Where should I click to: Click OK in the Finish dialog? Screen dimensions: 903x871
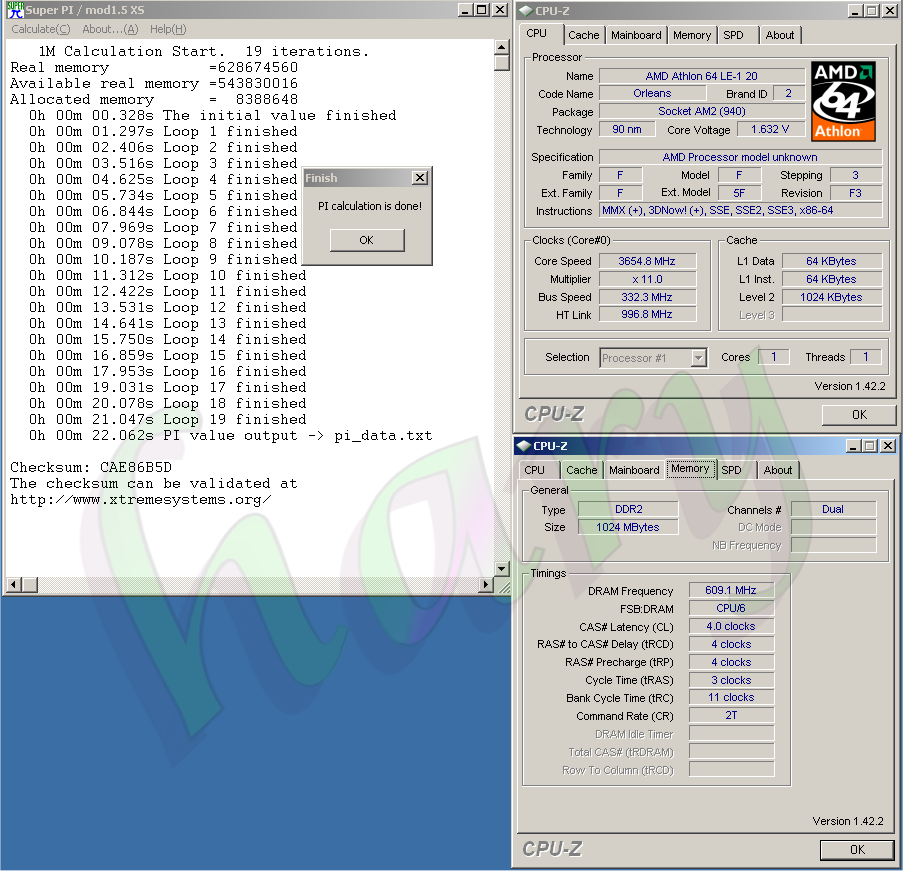(367, 240)
